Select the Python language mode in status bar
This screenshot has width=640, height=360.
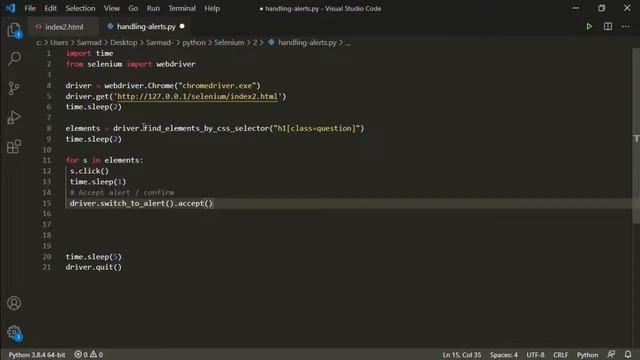tap(587, 355)
